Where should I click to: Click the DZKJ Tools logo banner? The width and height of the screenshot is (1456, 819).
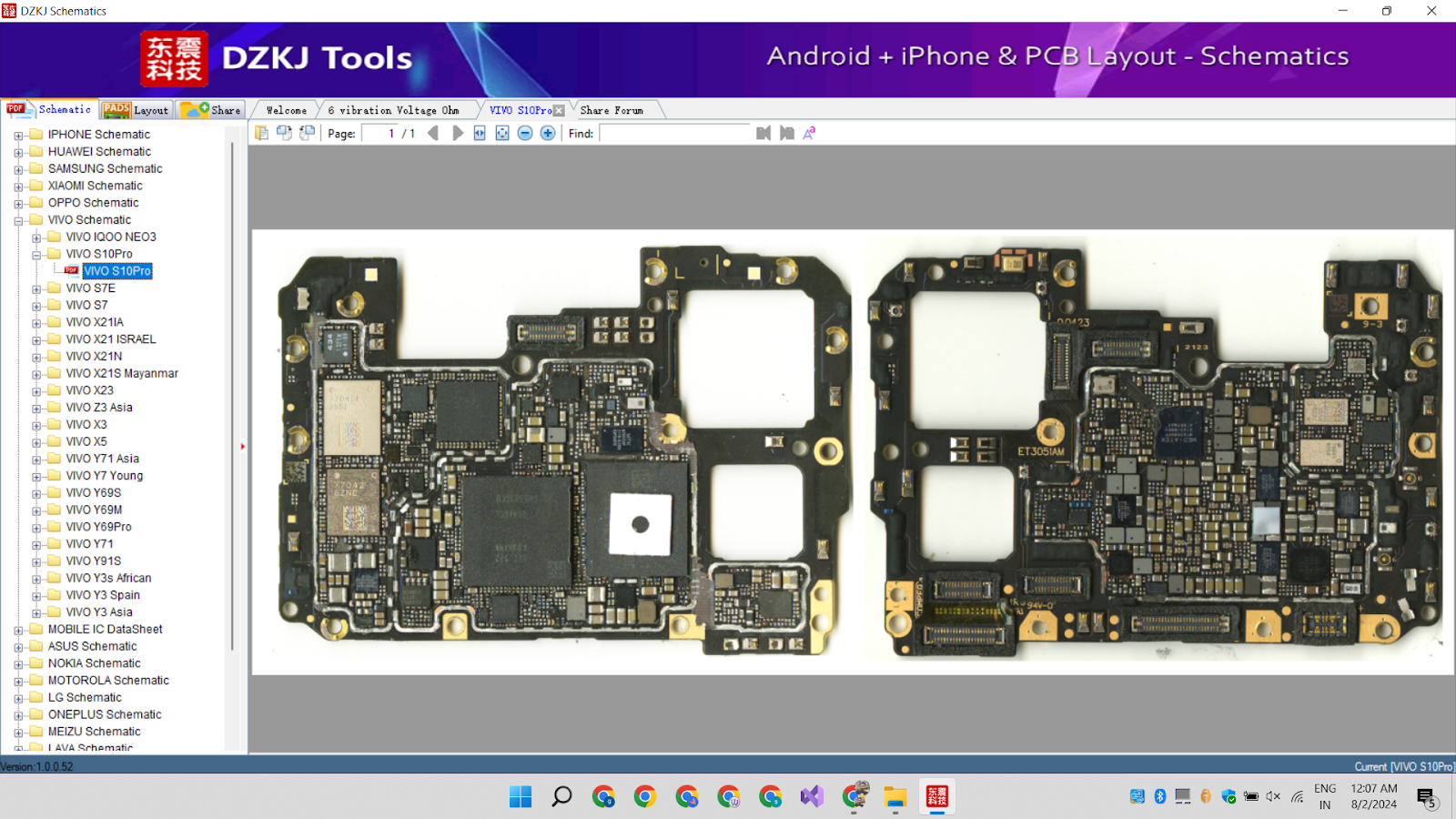point(278,58)
